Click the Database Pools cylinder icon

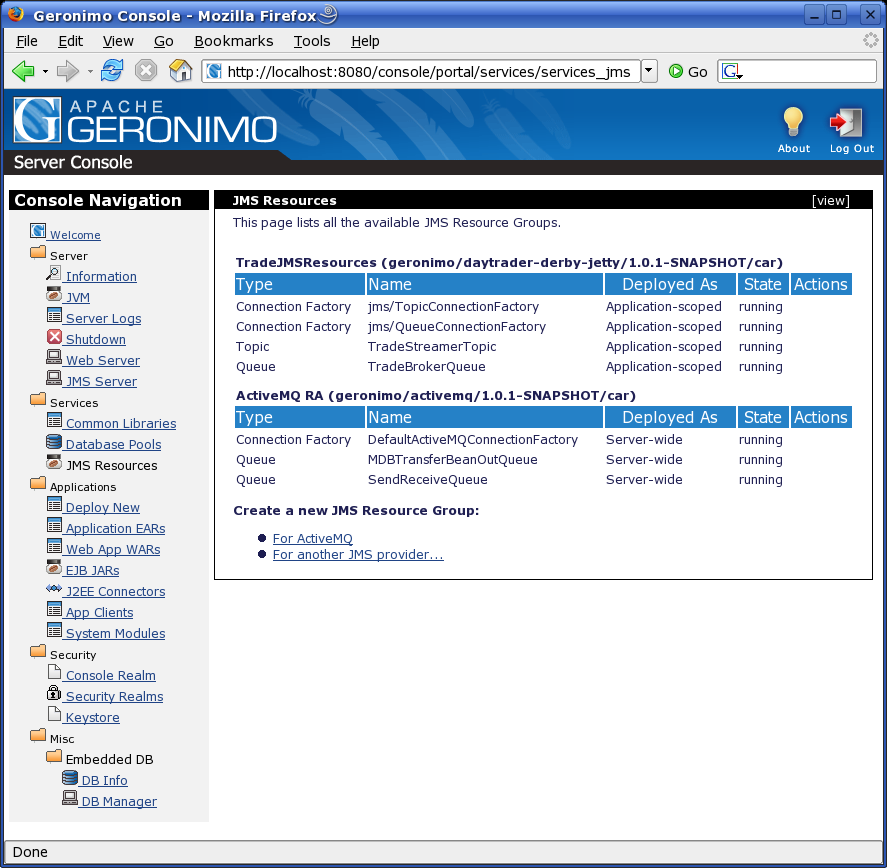coord(54,441)
